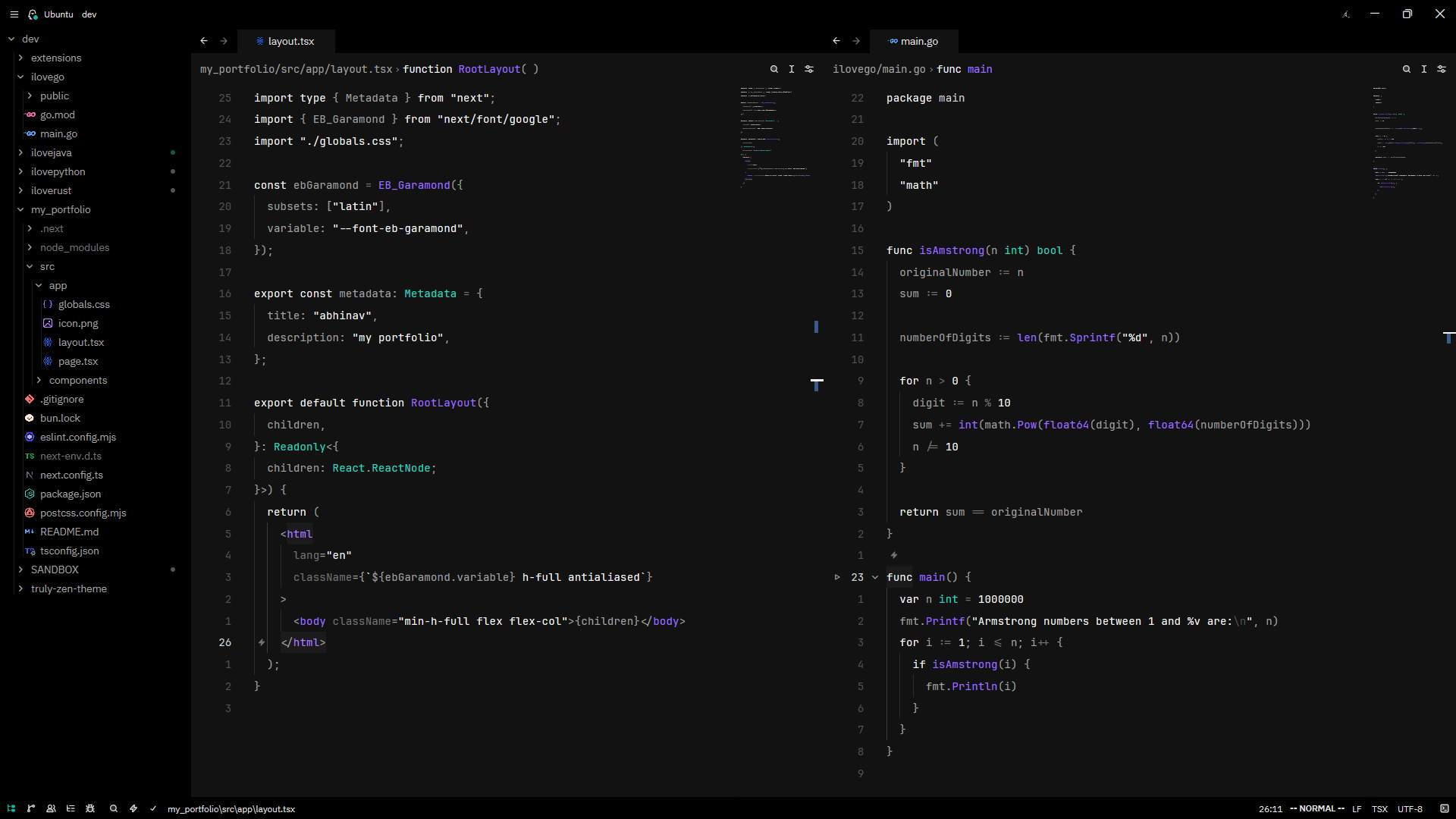Viewport: 1456px width, 819px height.
Task: Click selection cursor icon in layout.tsx toolbar
Action: tap(792, 69)
